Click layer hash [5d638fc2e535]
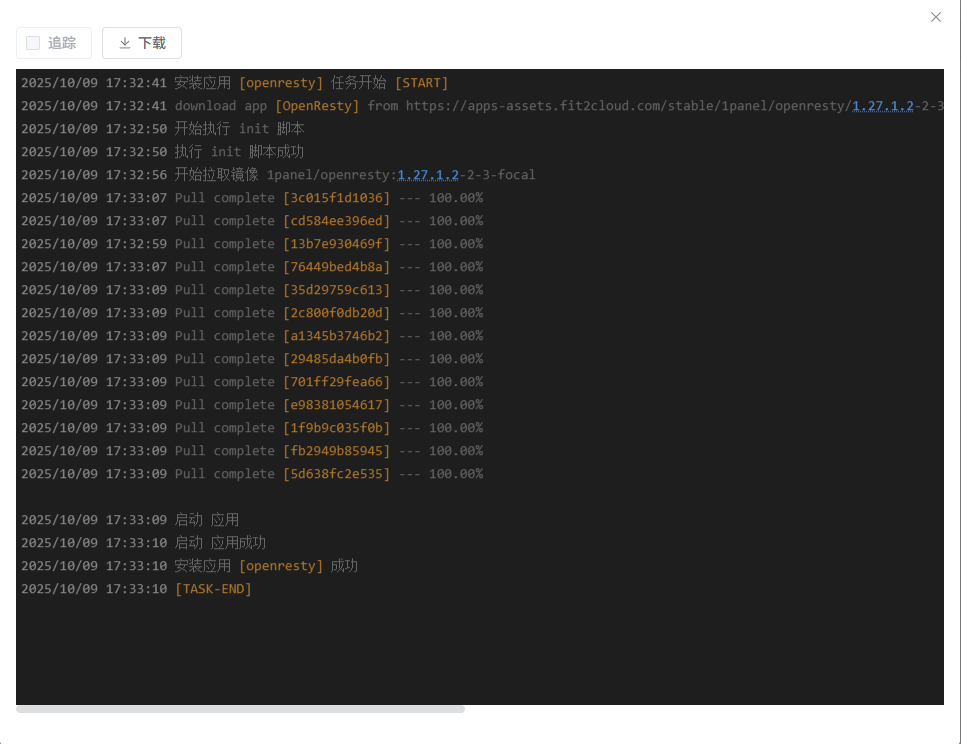 (x=336, y=474)
